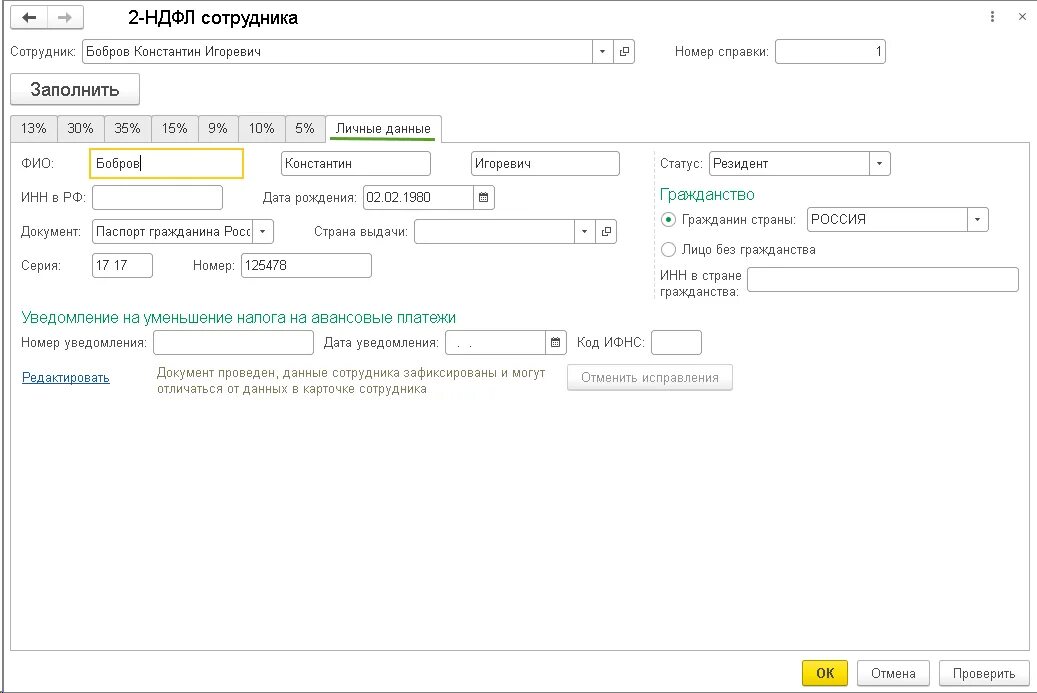This screenshot has width=1037, height=693.
Task: Click the Номер уведомления input field
Action: (233, 343)
